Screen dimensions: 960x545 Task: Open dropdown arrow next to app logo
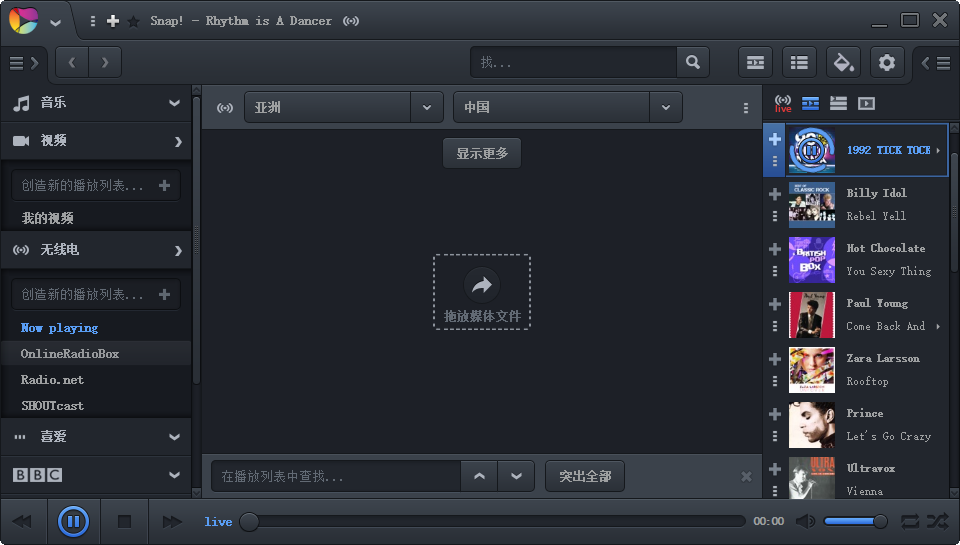pos(56,23)
